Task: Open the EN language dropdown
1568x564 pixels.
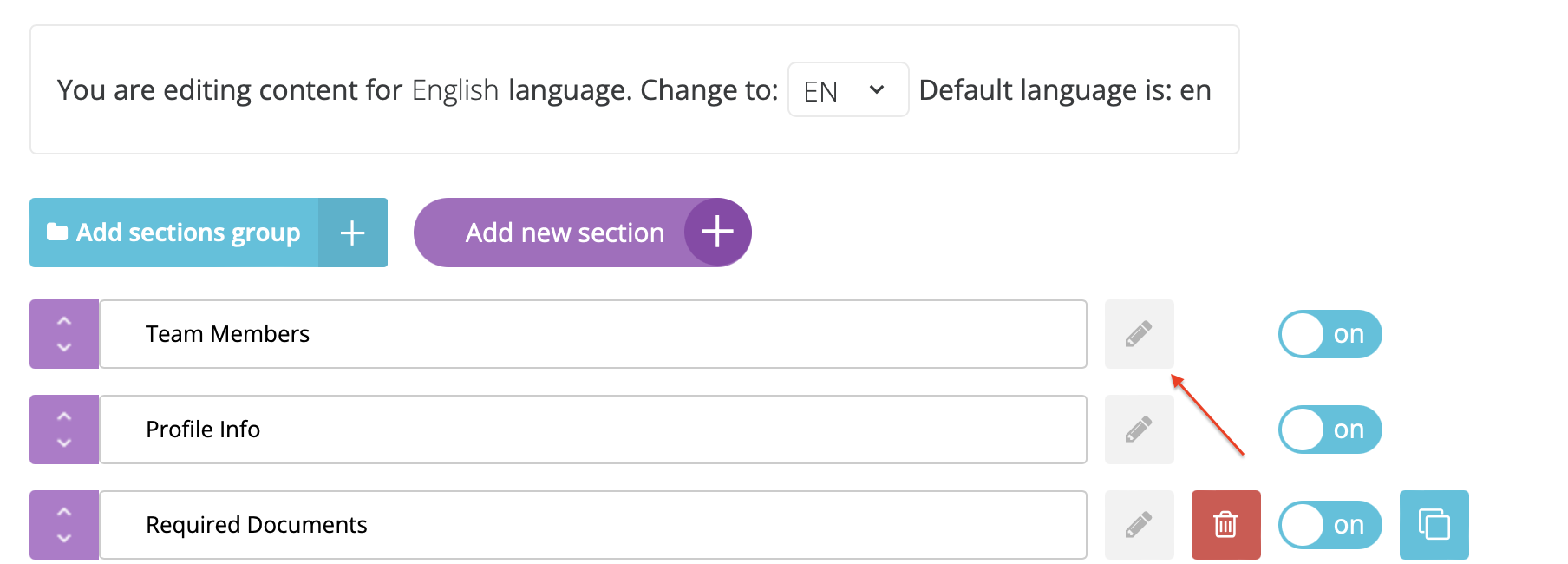Action: (847, 90)
